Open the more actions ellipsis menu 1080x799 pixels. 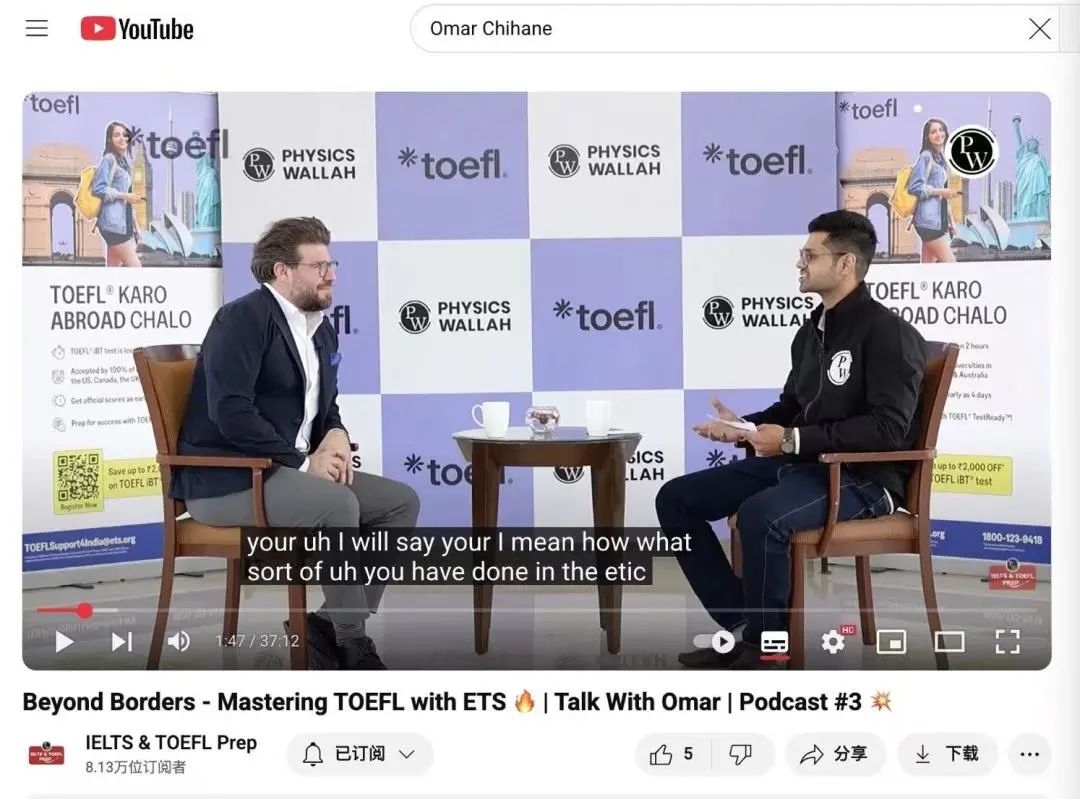1029,754
